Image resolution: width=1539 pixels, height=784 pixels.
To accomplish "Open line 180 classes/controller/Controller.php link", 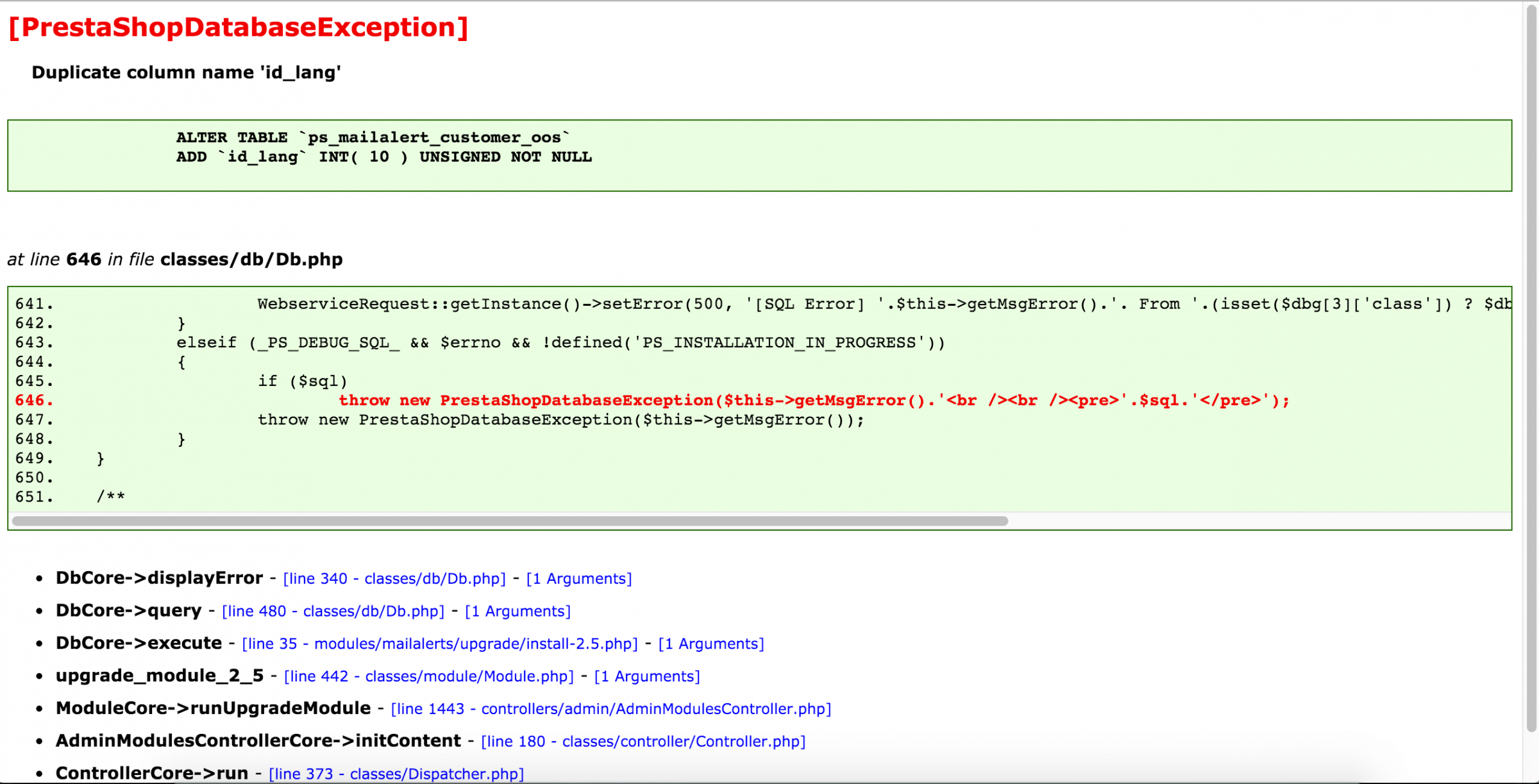I will [x=643, y=742].
